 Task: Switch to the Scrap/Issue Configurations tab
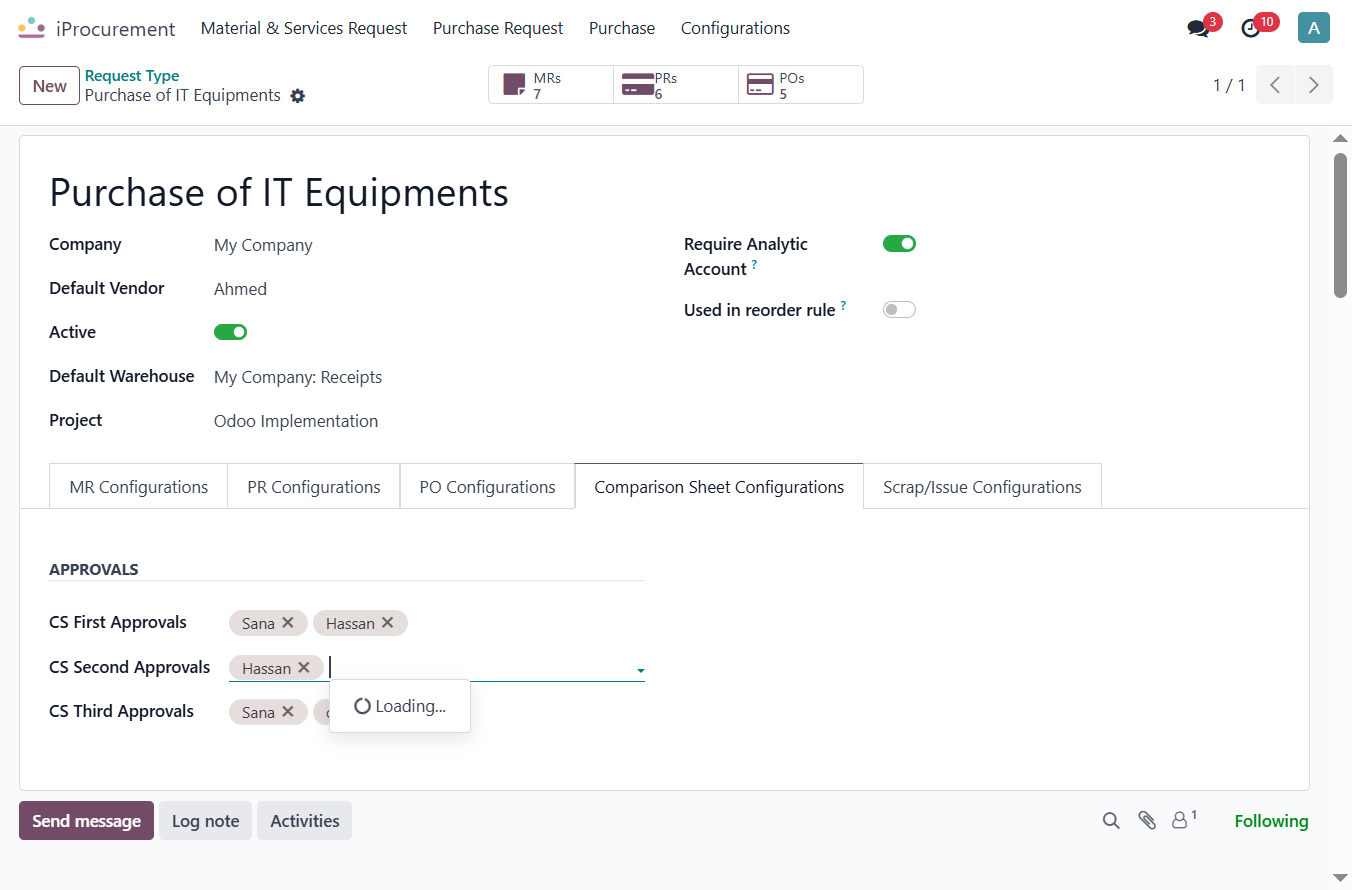[982, 487]
